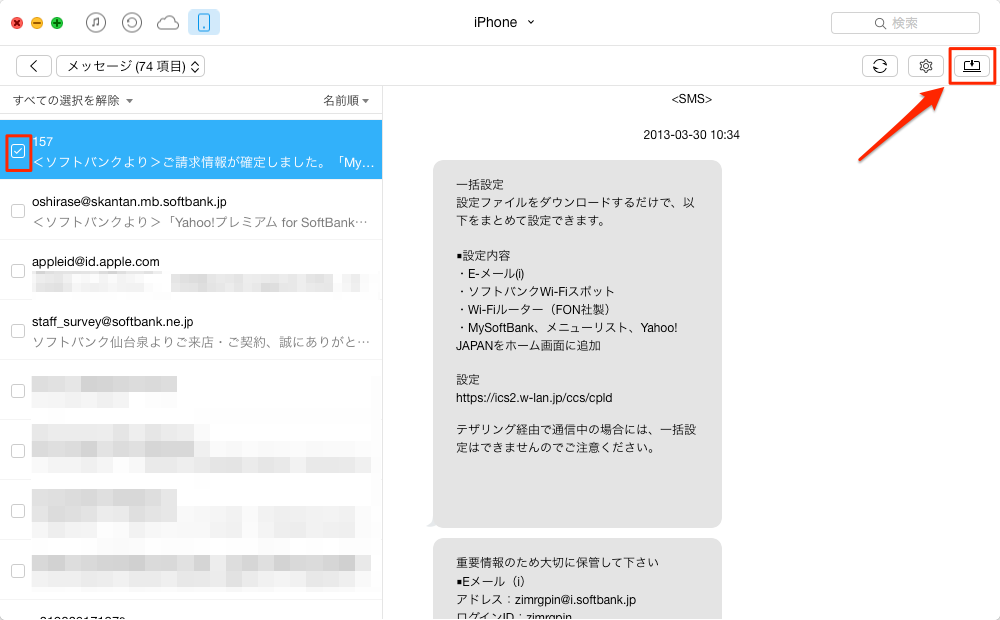Open the すべての選択を解除 selection menu
Image resolution: width=1000 pixels, height=620 pixels.
[x=73, y=100]
